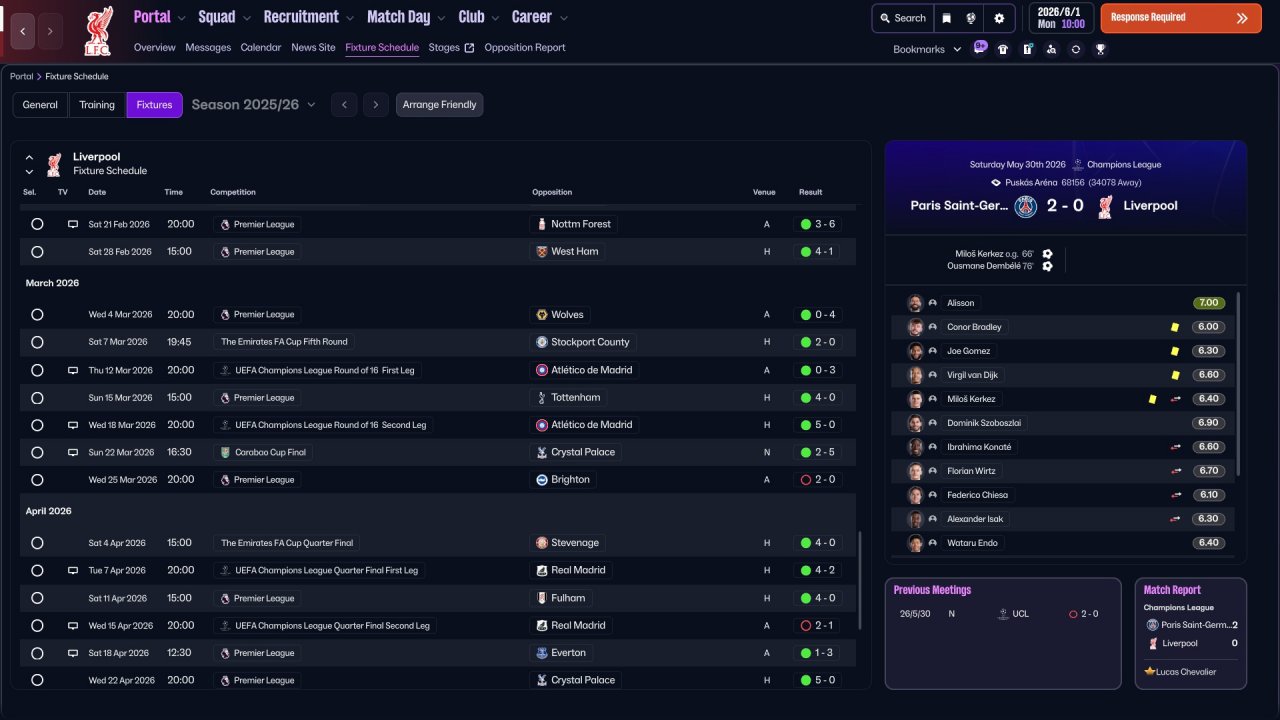Click the substitution icon on Florian Wirtz row
The width and height of the screenshot is (1280, 720).
[x=1175, y=471]
